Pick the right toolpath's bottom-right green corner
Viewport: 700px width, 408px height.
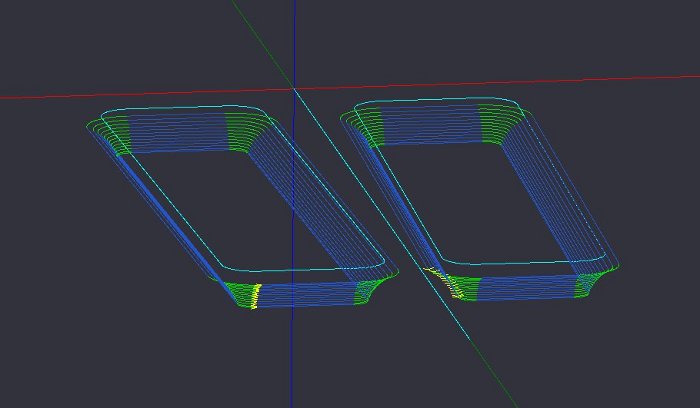coord(595,282)
